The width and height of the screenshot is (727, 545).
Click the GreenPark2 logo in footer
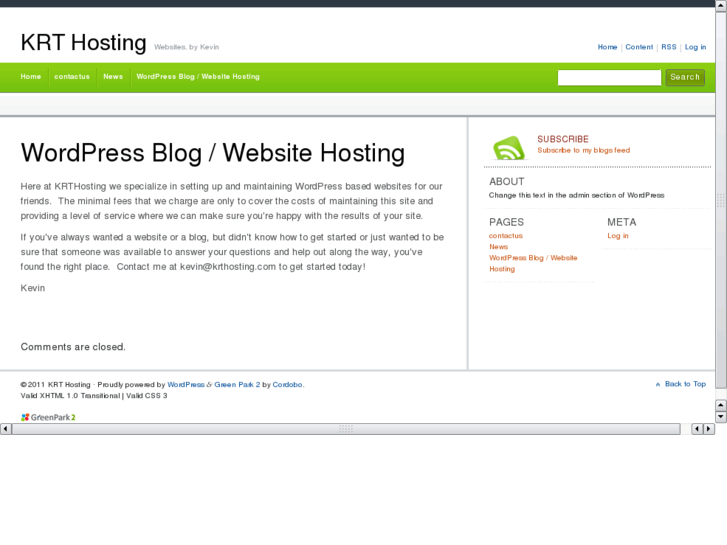coord(48,417)
